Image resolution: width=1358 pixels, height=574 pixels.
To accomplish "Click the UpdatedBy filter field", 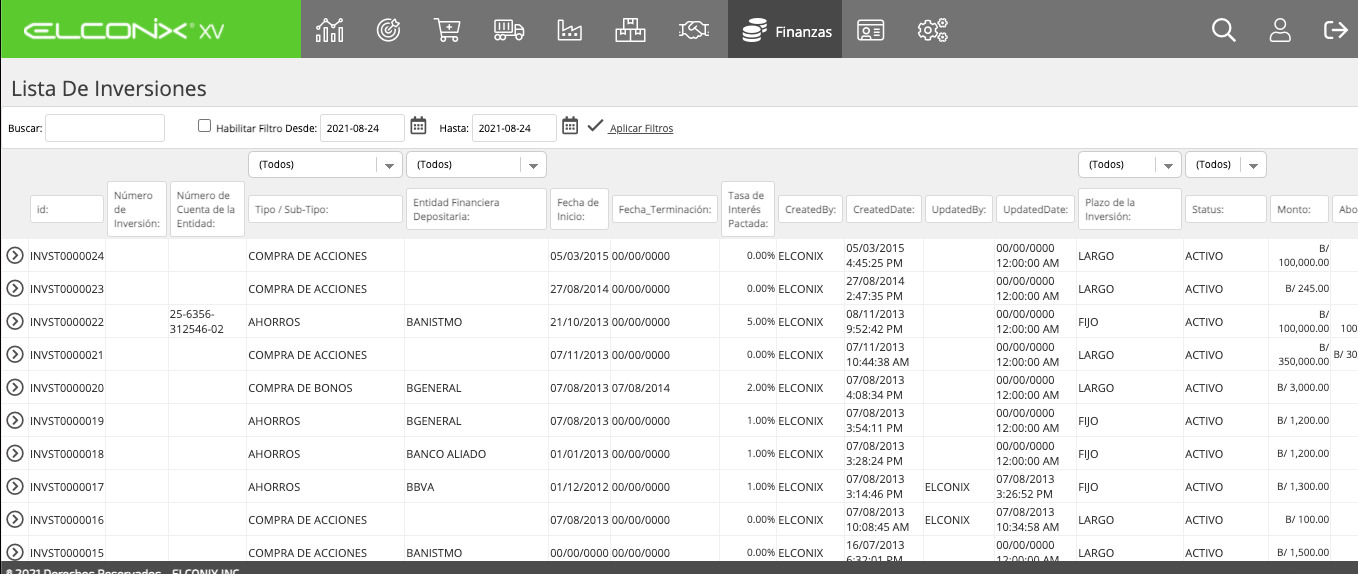I will (x=959, y=209).
